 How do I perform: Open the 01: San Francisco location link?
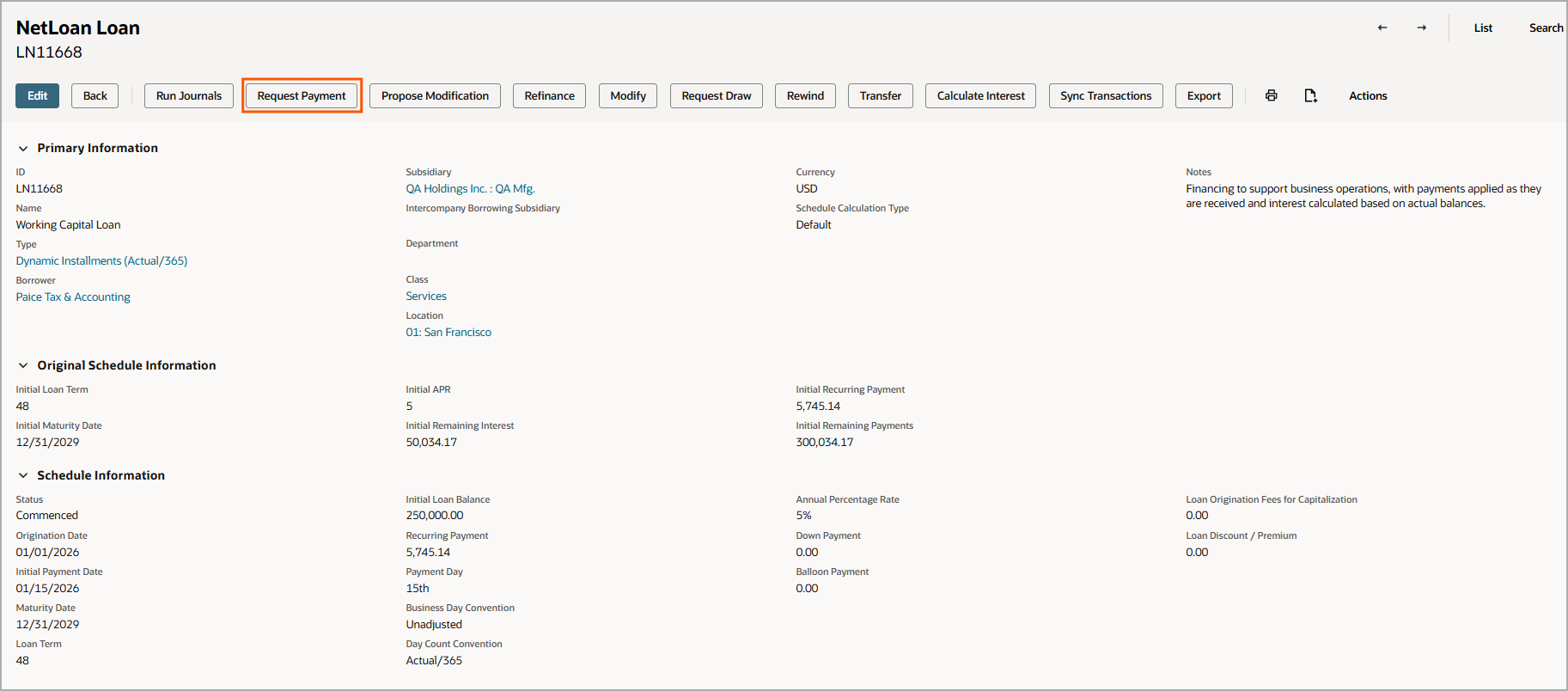pyautogui.click(x=448, y=333)
